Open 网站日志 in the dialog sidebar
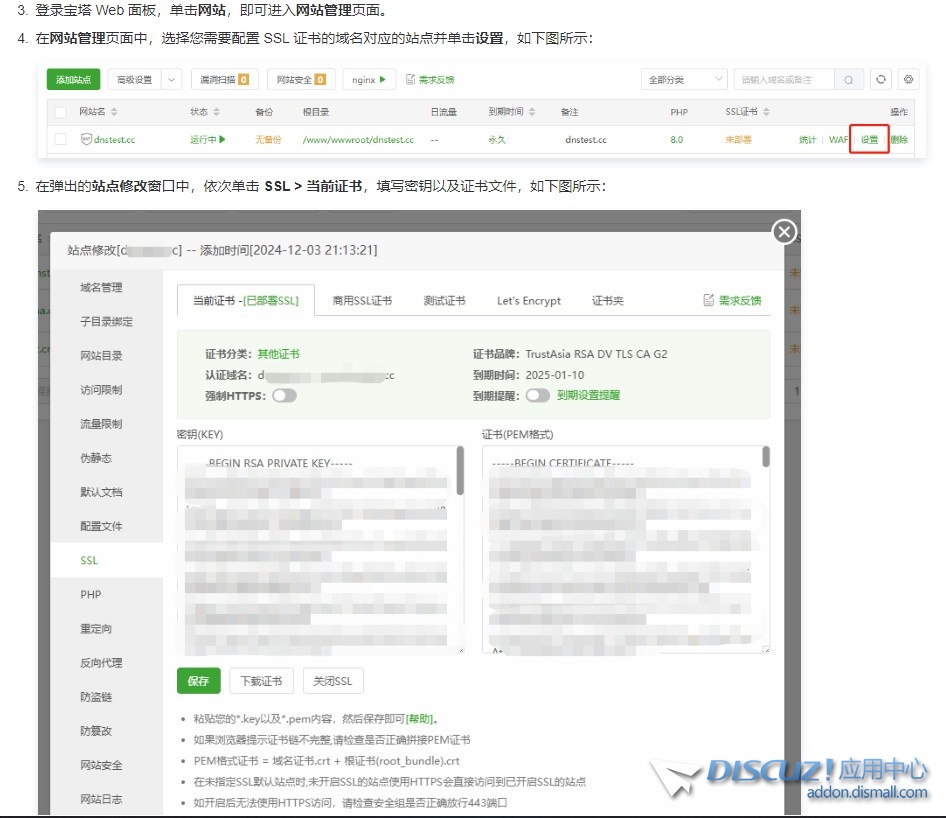This screenshot has height=818, width=946. tap(101, 799)
